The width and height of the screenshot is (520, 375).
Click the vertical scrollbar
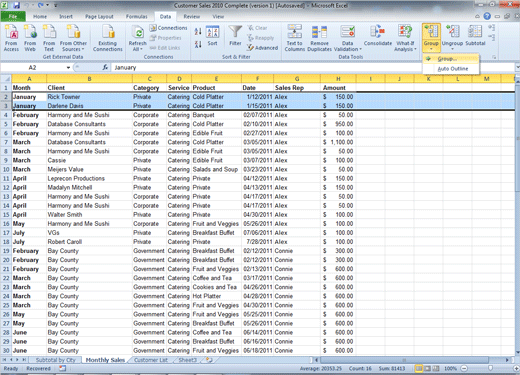(x=517, y=138)
